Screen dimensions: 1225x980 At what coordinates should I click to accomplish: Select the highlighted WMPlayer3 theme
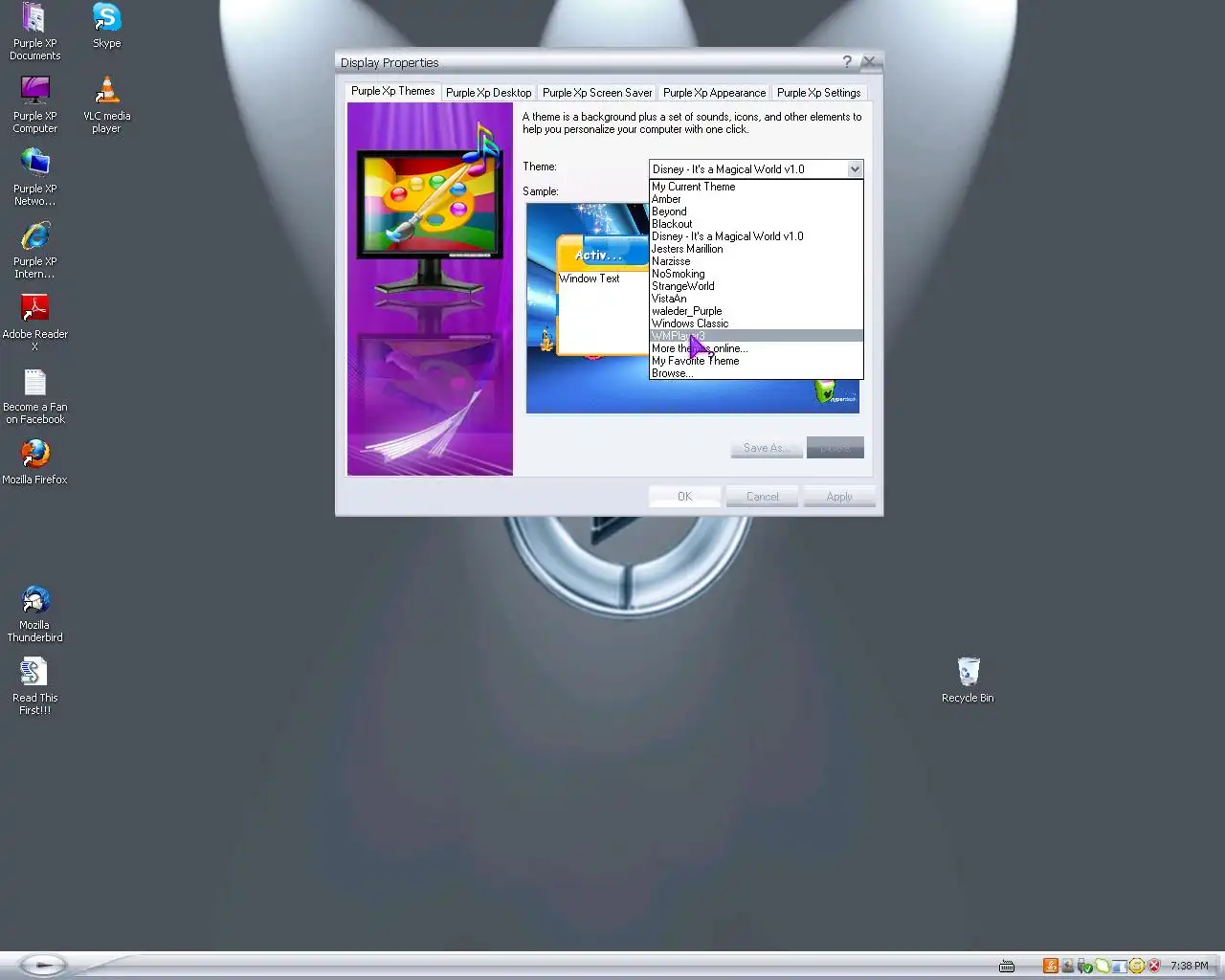[756, 336]
